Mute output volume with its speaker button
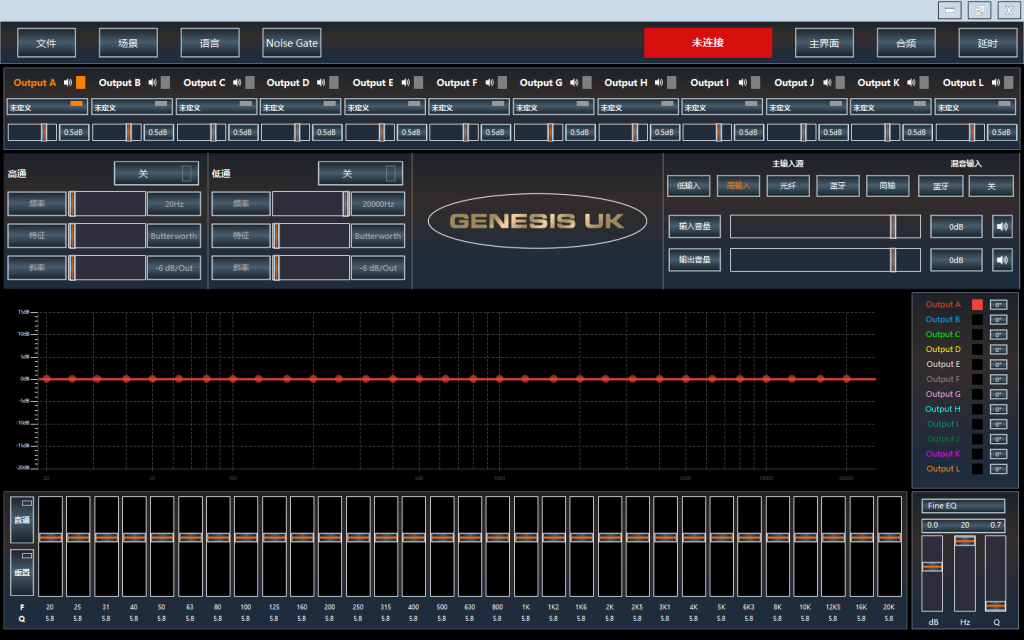 tap(1002, 260)
